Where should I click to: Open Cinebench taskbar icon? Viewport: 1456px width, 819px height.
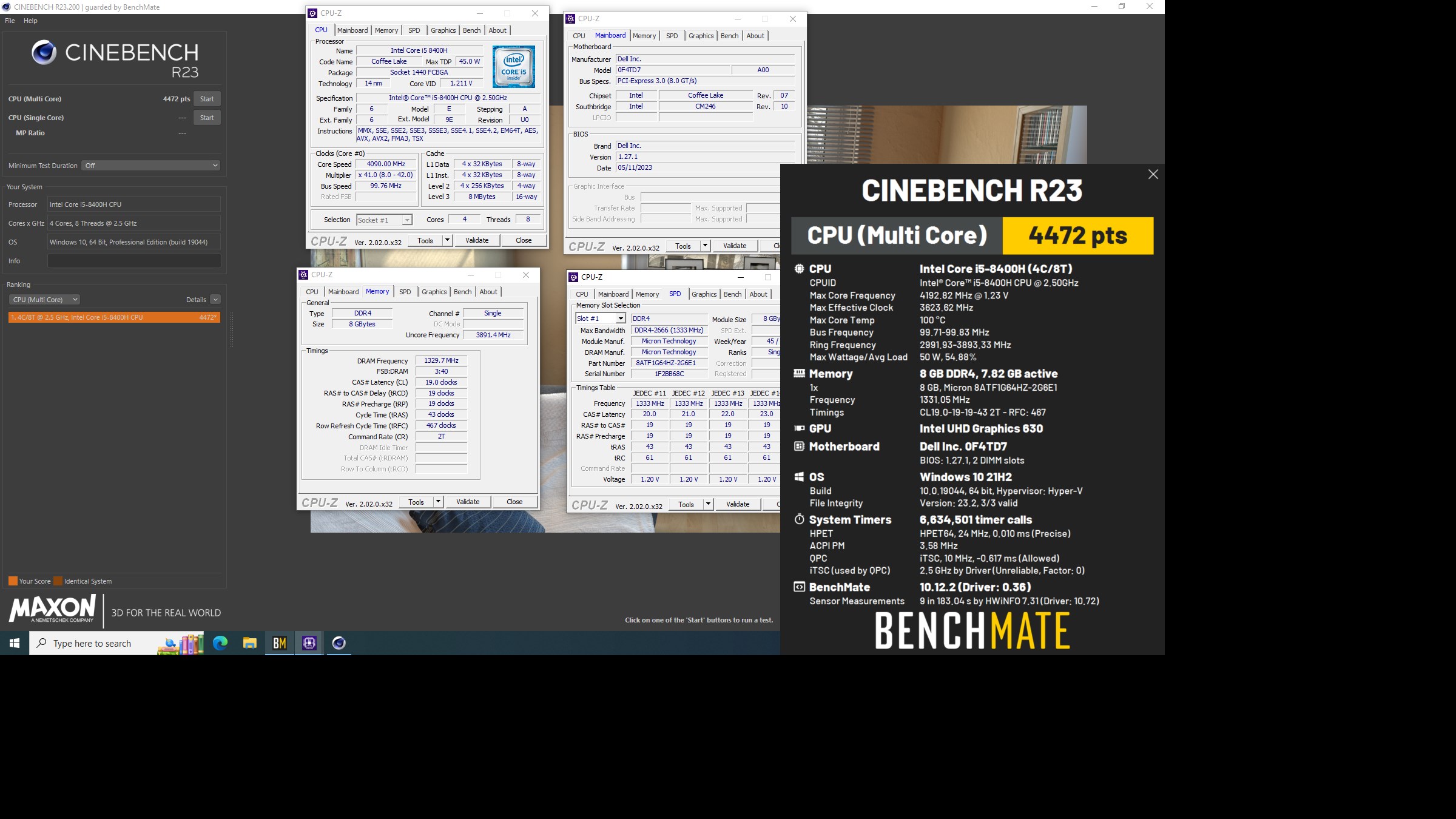[339, 643]
